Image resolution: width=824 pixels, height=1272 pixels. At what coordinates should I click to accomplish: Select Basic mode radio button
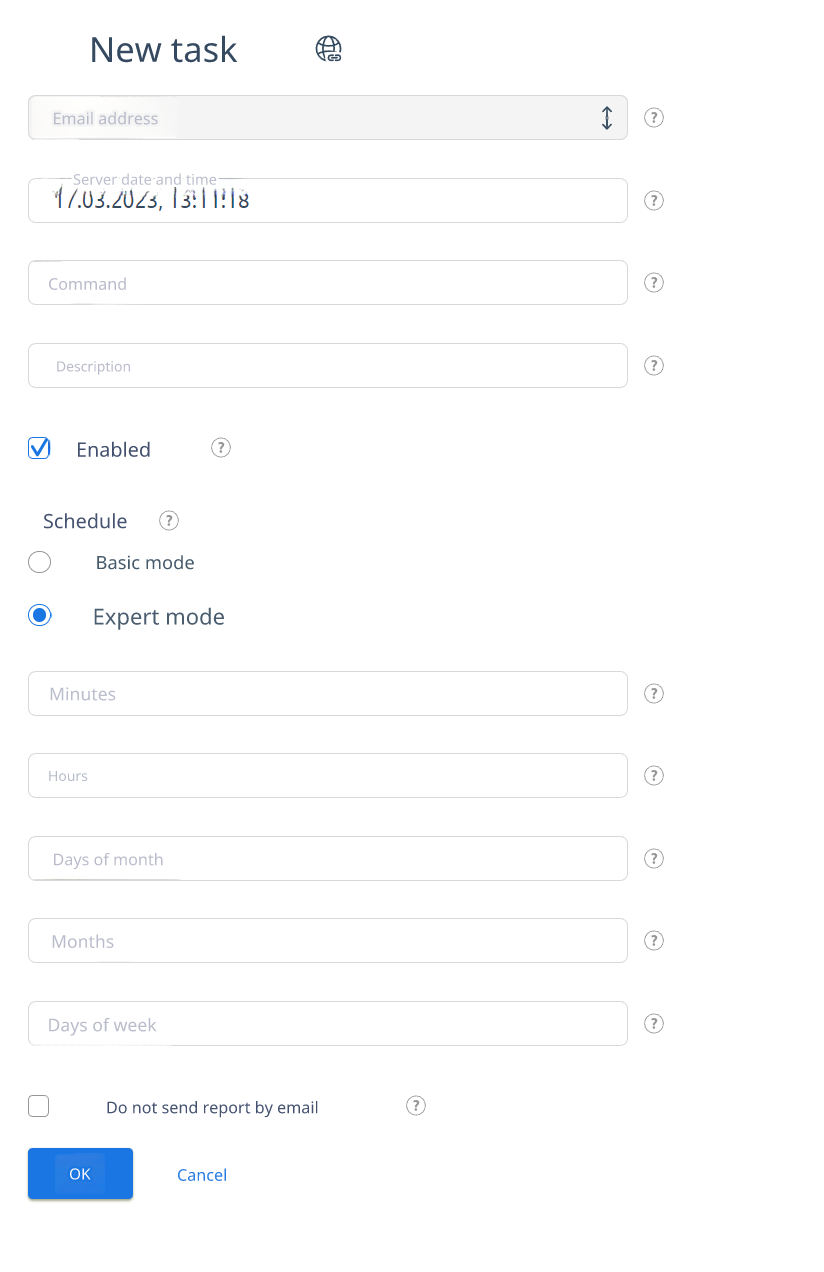(x=40, y=562)
